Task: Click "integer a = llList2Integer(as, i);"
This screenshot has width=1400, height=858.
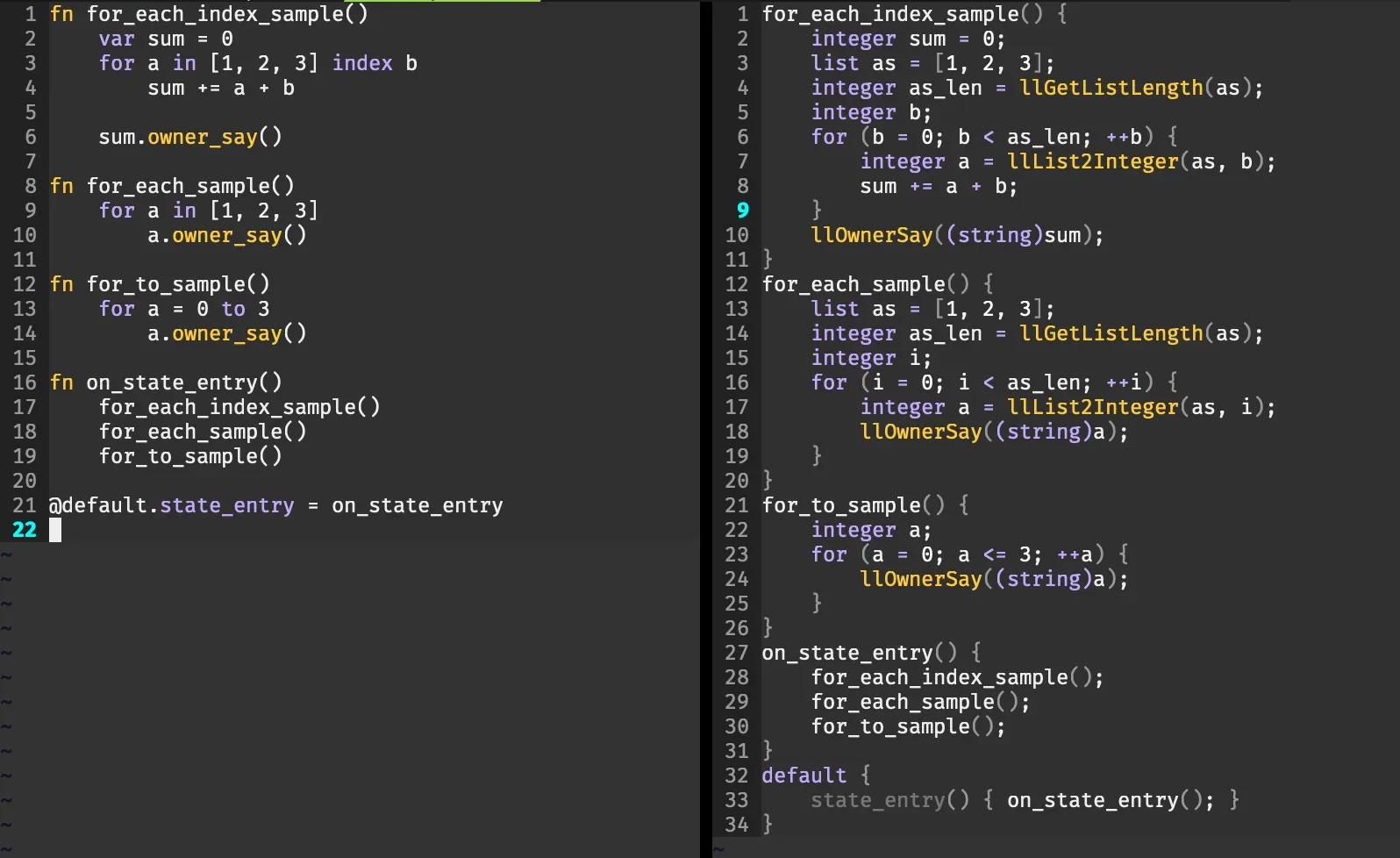Action: point(1068,407)
